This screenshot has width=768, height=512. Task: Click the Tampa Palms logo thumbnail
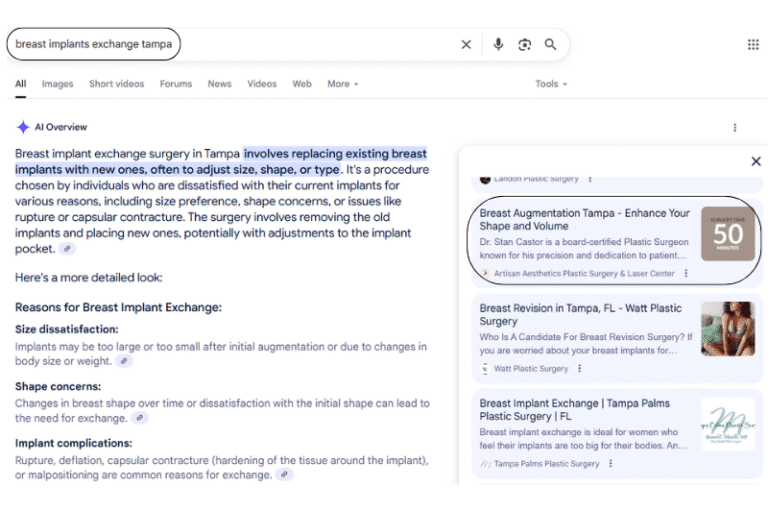tap(728, 424)
